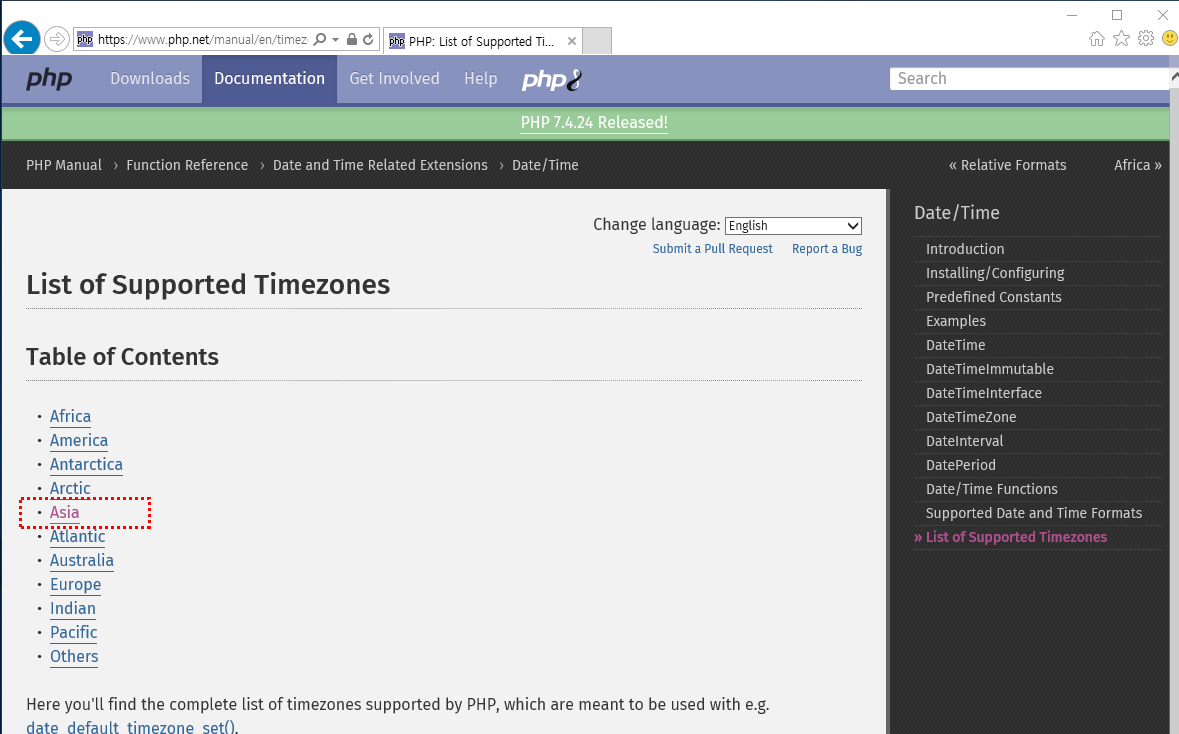
Task: Open America timezone list link
Action: 79,441
